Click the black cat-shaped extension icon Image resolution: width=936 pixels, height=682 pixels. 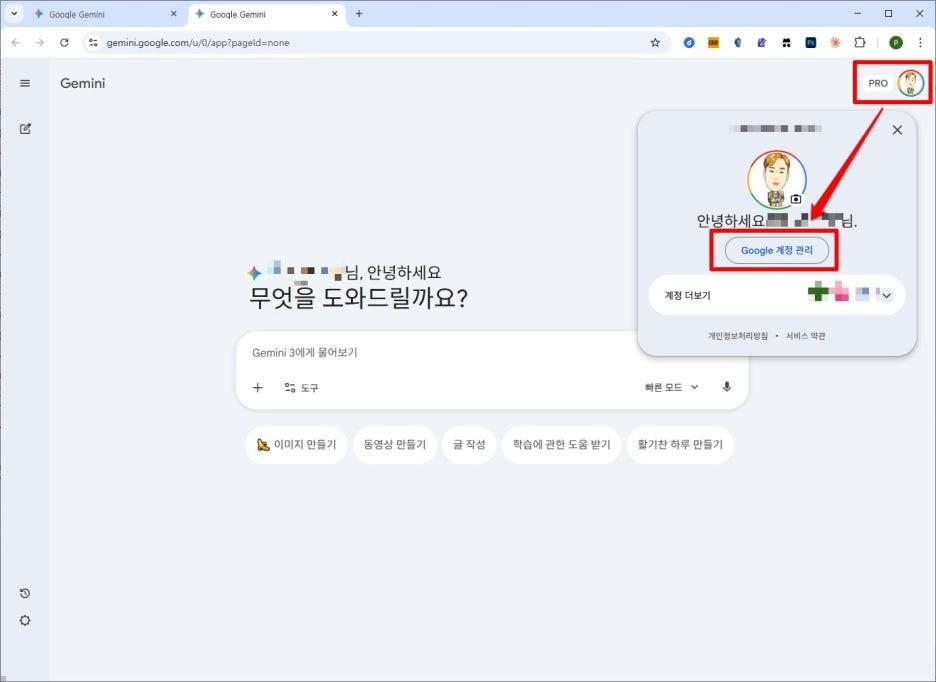(x=786, y=42)
